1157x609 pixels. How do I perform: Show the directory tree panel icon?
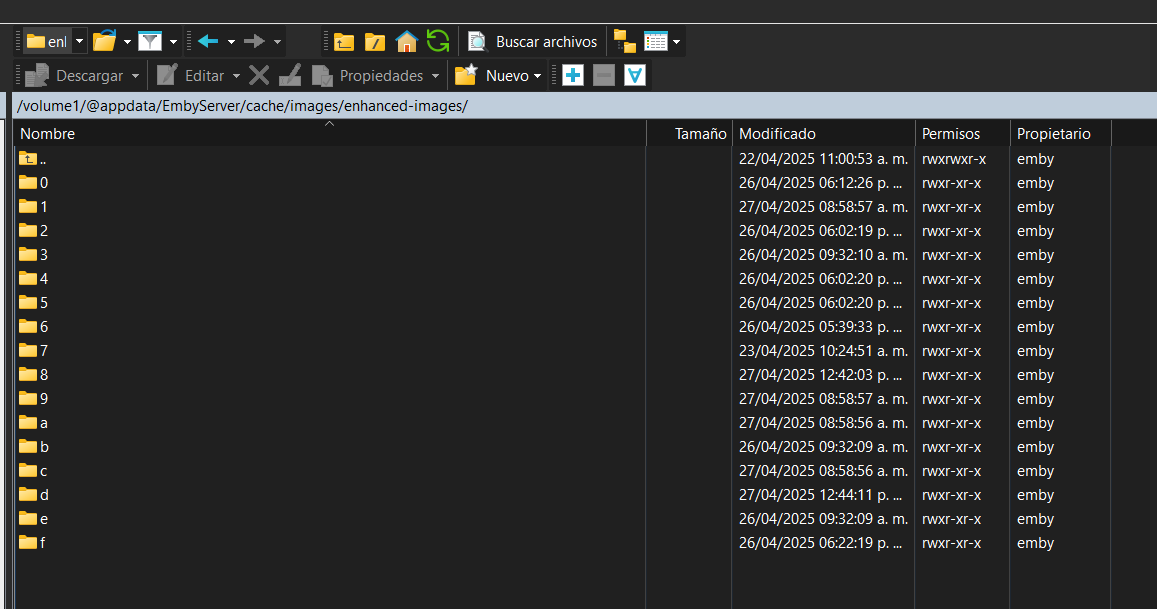624,42
